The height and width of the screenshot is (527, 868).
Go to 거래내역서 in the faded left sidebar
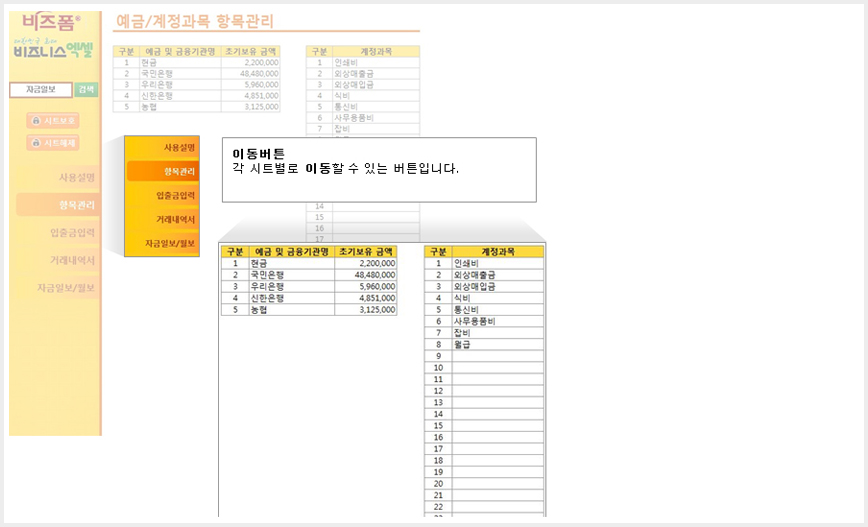73,260
